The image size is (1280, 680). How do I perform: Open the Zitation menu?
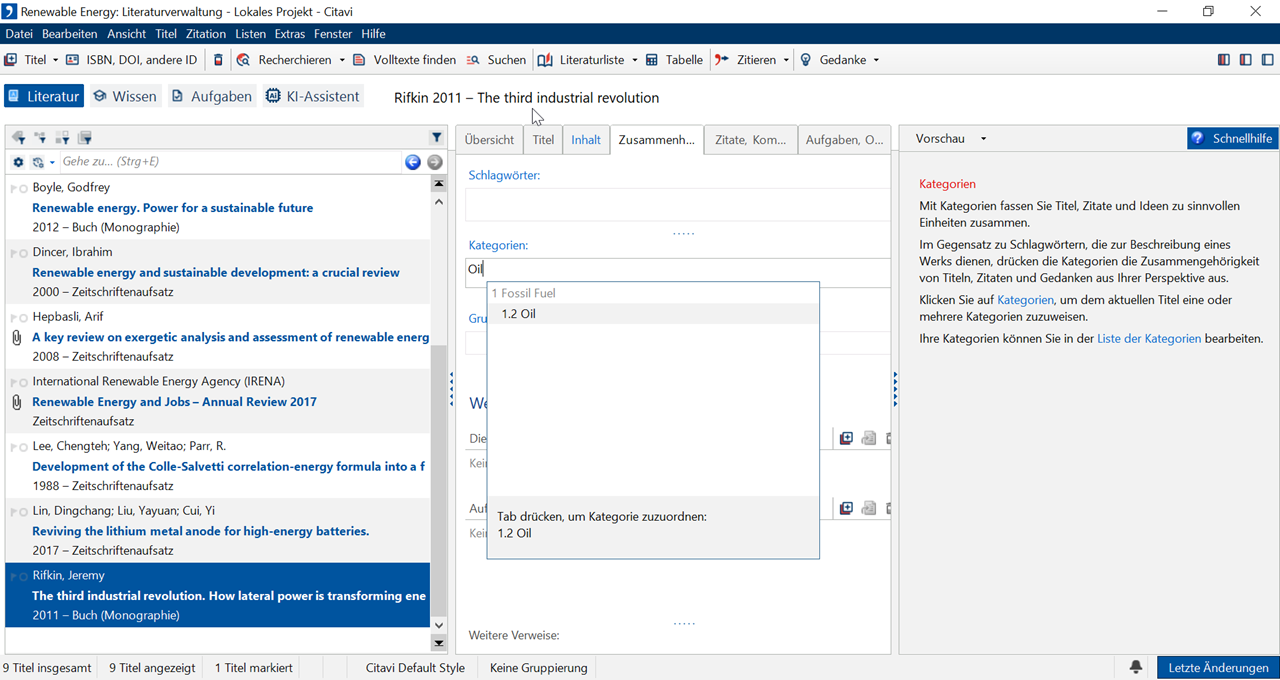click(206, 34)
